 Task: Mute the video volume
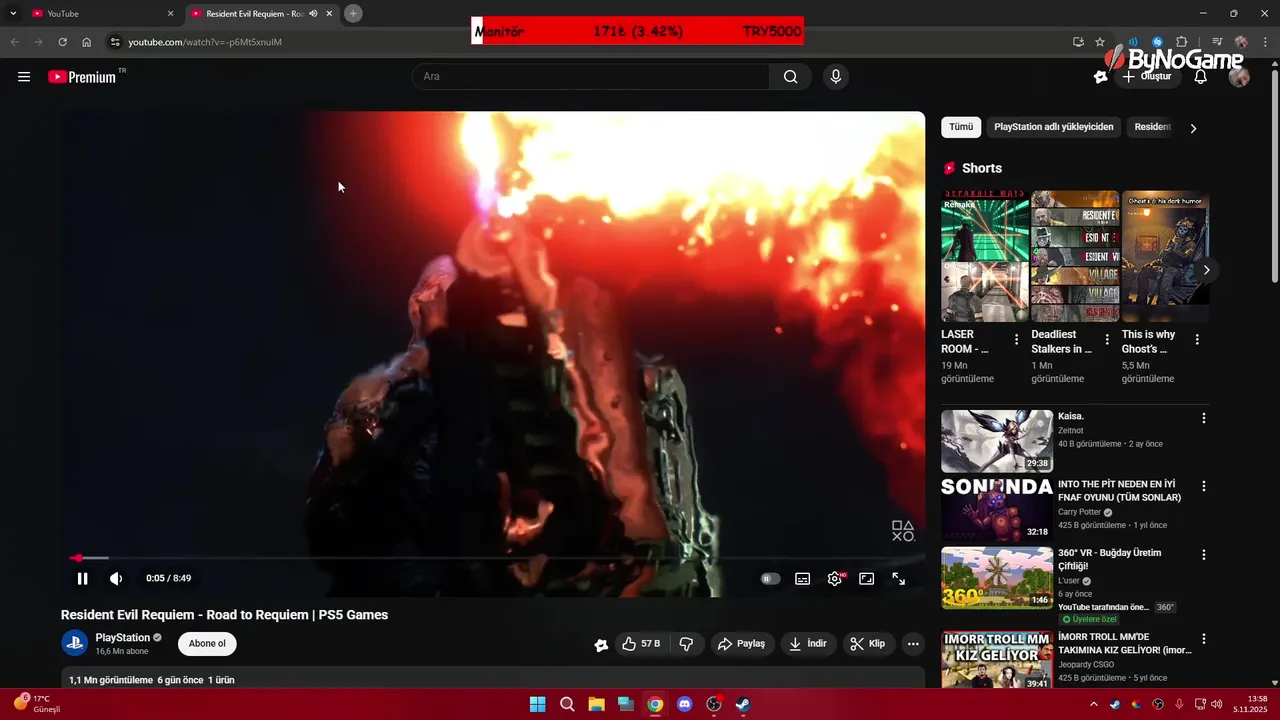pyautogui.click(x=116, y=578)
